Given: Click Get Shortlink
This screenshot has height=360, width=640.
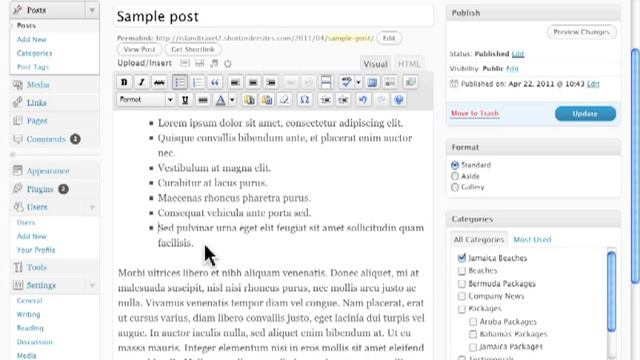Looking at the screenshot, I should coord(193,49).
